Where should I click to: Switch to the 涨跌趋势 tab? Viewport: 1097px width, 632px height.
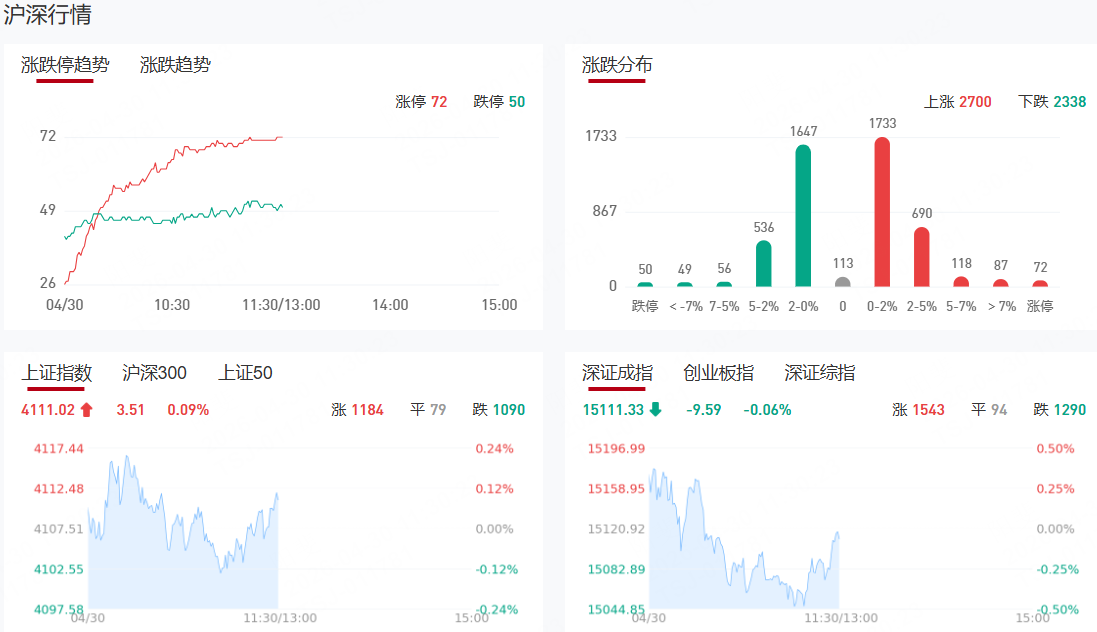pos(175,65)
